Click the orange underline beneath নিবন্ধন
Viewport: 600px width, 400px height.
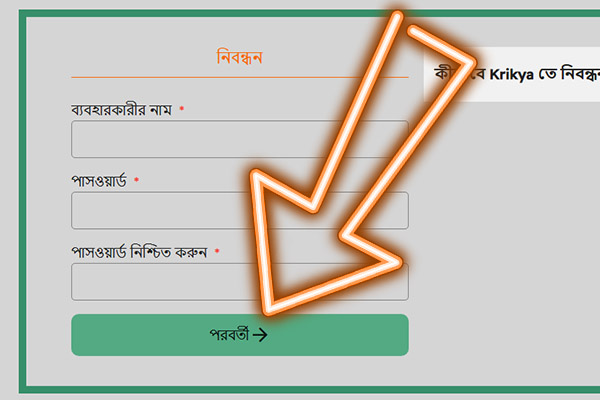[240, 77]
